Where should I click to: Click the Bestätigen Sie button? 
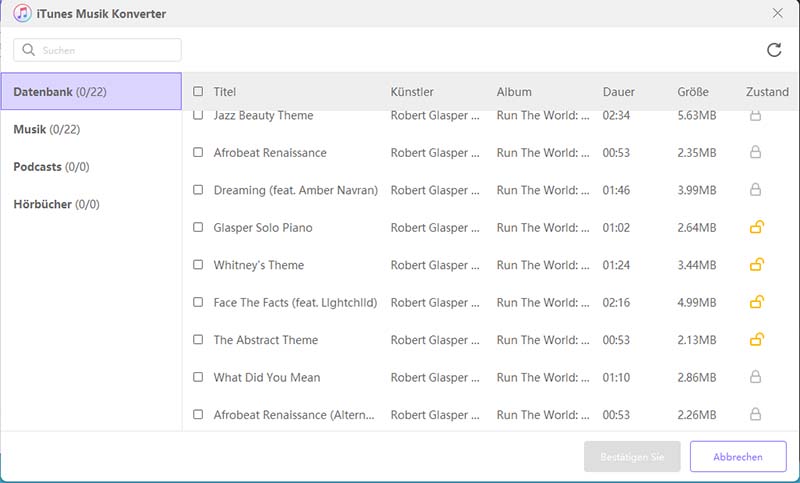pos(632,456)
